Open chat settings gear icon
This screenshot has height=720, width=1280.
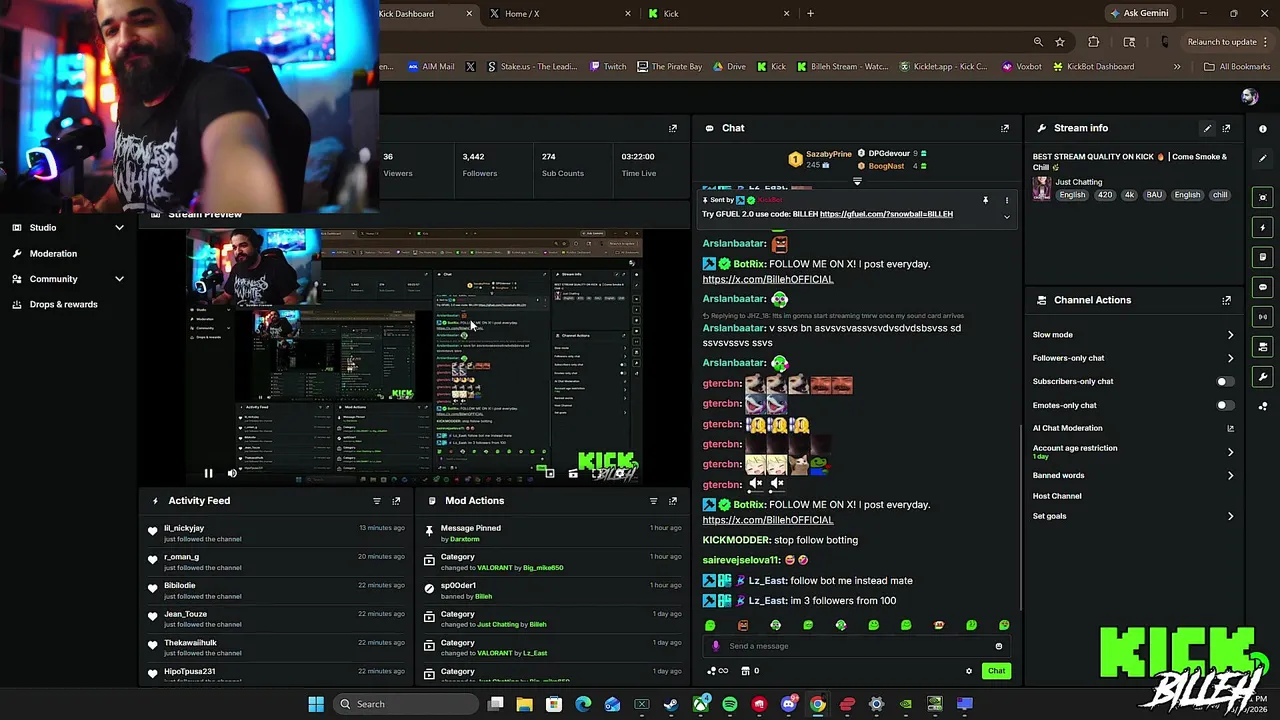tap(968, 671)
